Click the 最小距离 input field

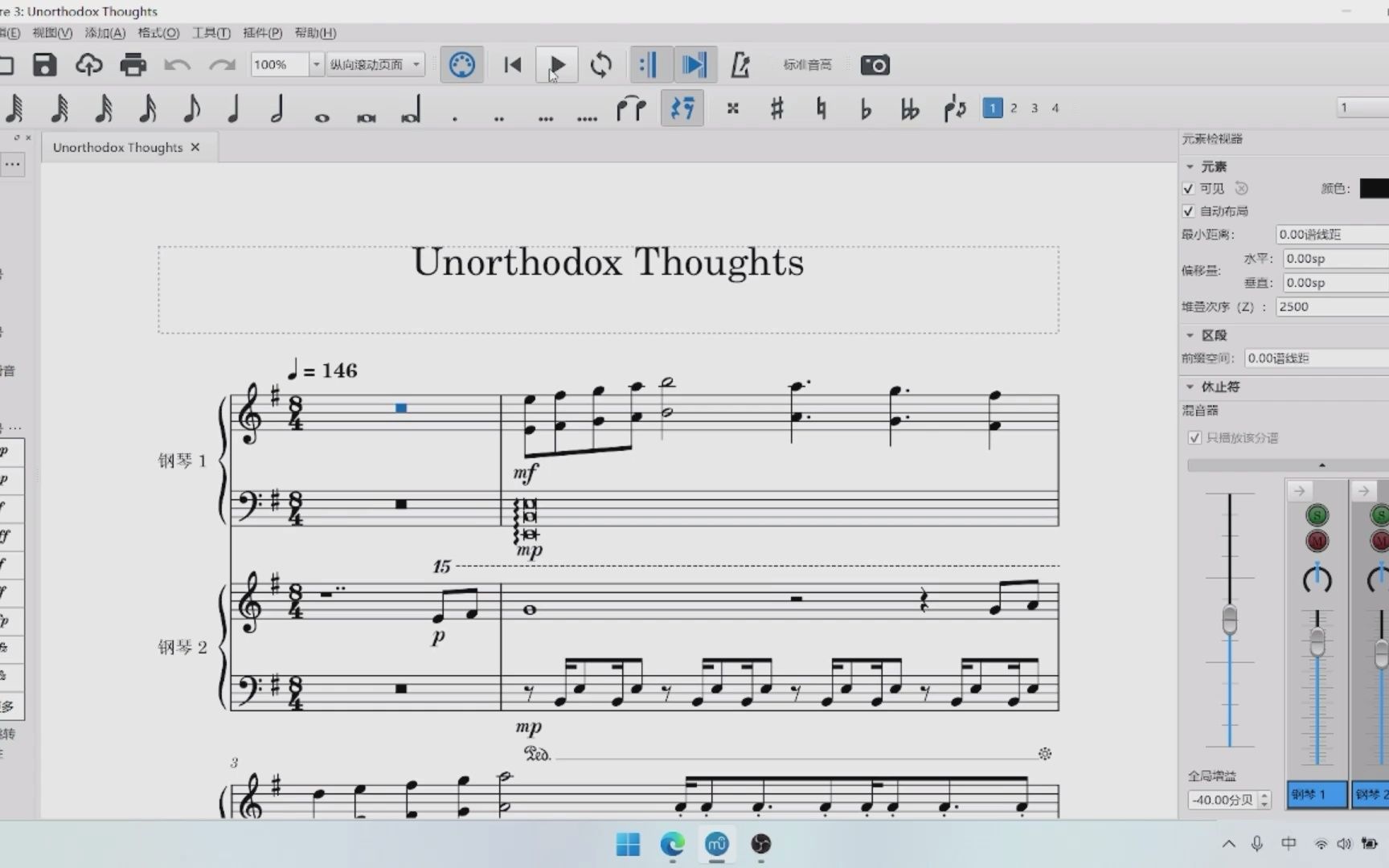pos(1332,235)
